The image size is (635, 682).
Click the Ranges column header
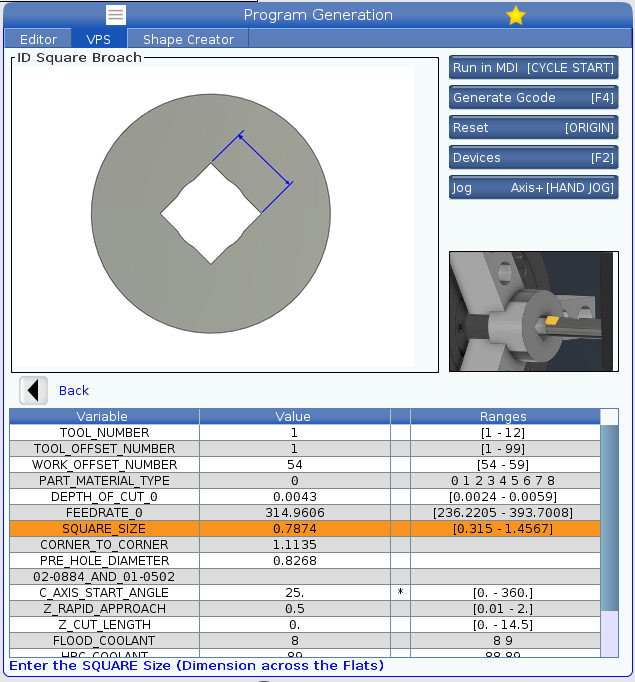[503, 417]
